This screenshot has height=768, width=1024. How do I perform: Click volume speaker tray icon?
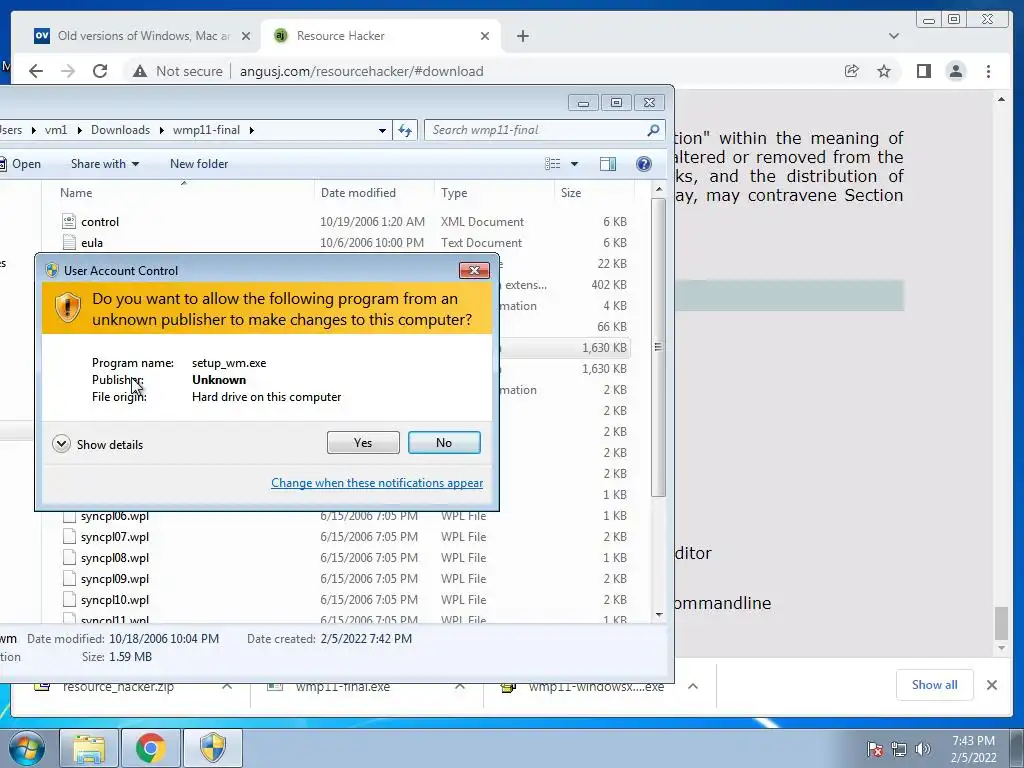[922, 749]
